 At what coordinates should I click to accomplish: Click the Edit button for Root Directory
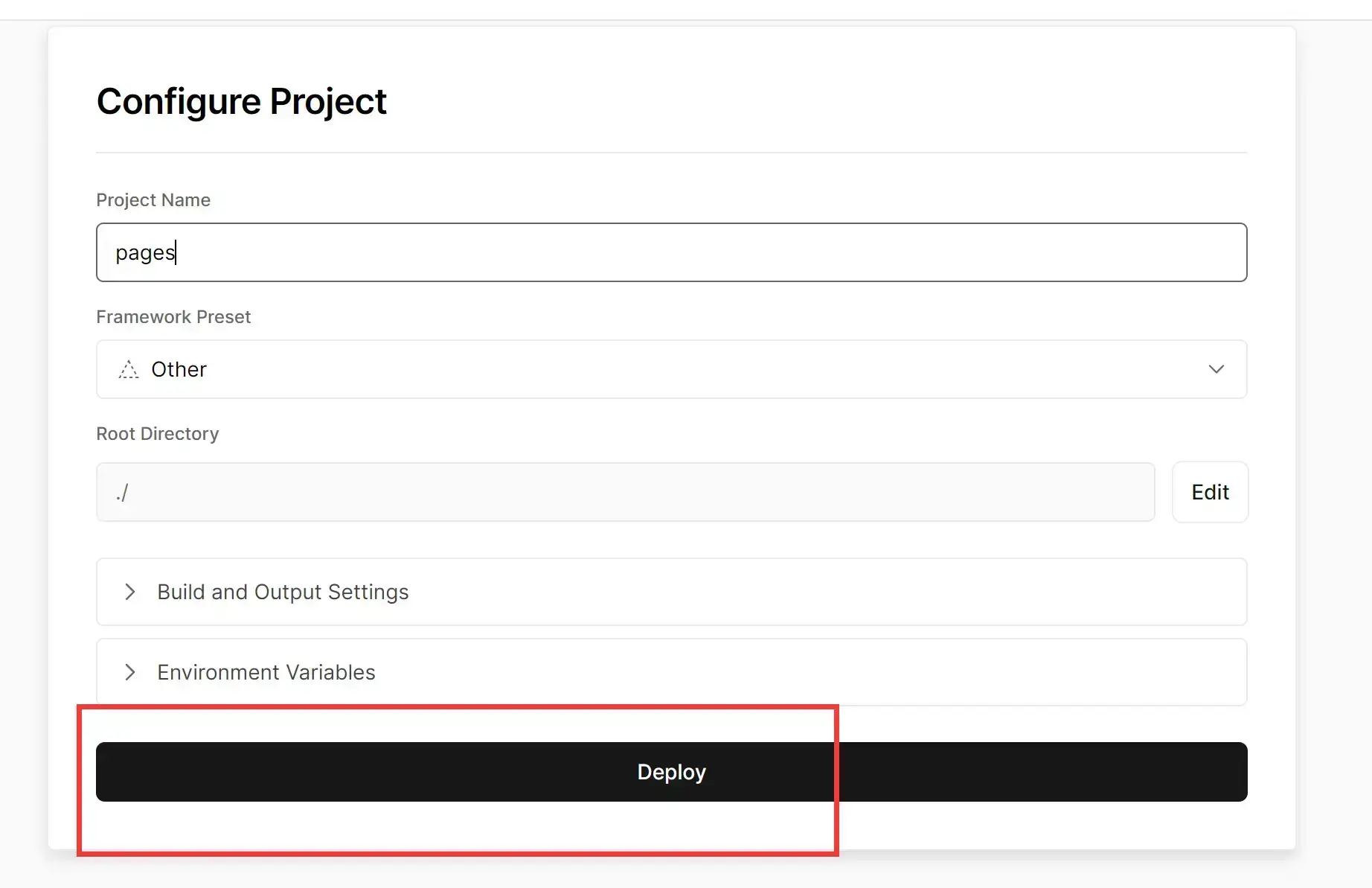[1210, 492]
